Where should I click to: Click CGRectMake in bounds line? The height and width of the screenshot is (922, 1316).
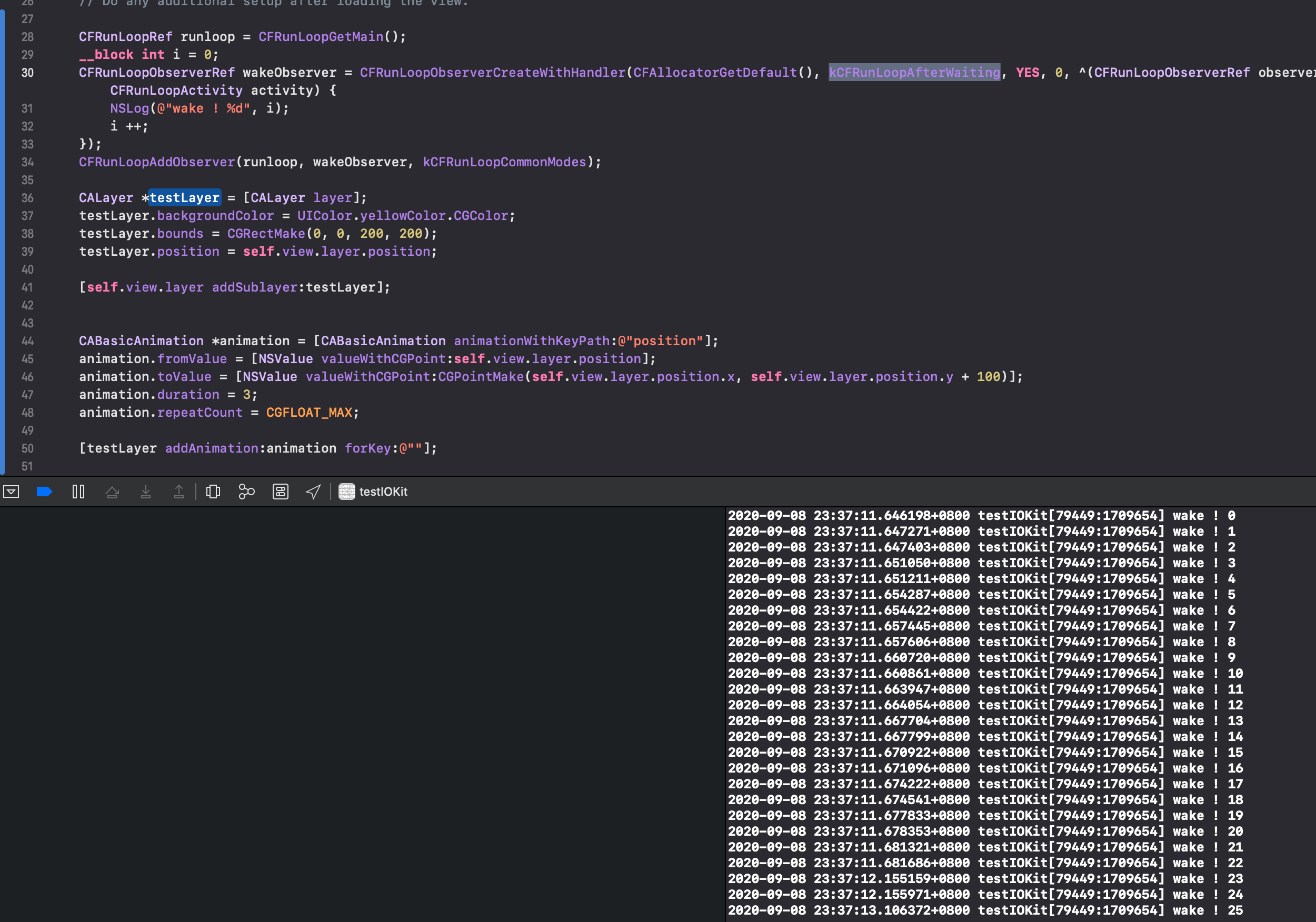266,234
